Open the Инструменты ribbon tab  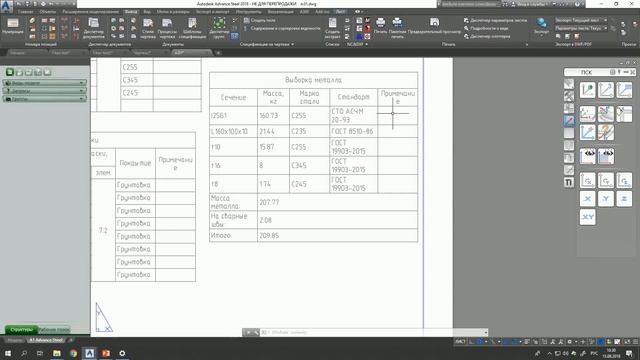point(248,12)
